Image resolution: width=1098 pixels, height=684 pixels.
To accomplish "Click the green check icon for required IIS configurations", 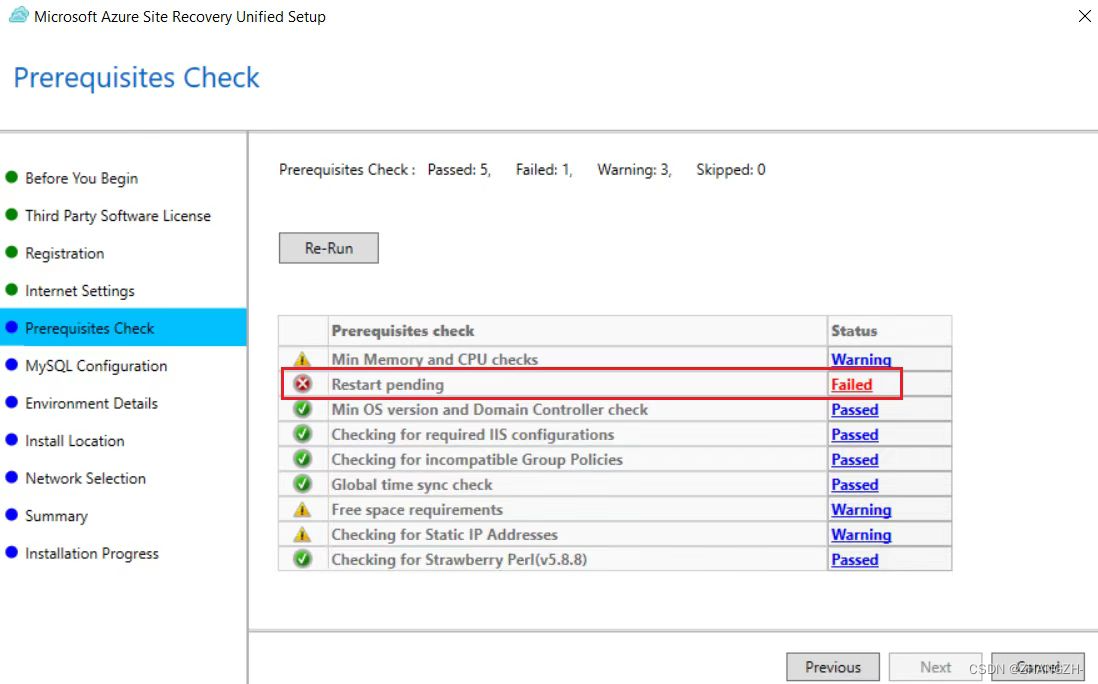I will point(303,434).
